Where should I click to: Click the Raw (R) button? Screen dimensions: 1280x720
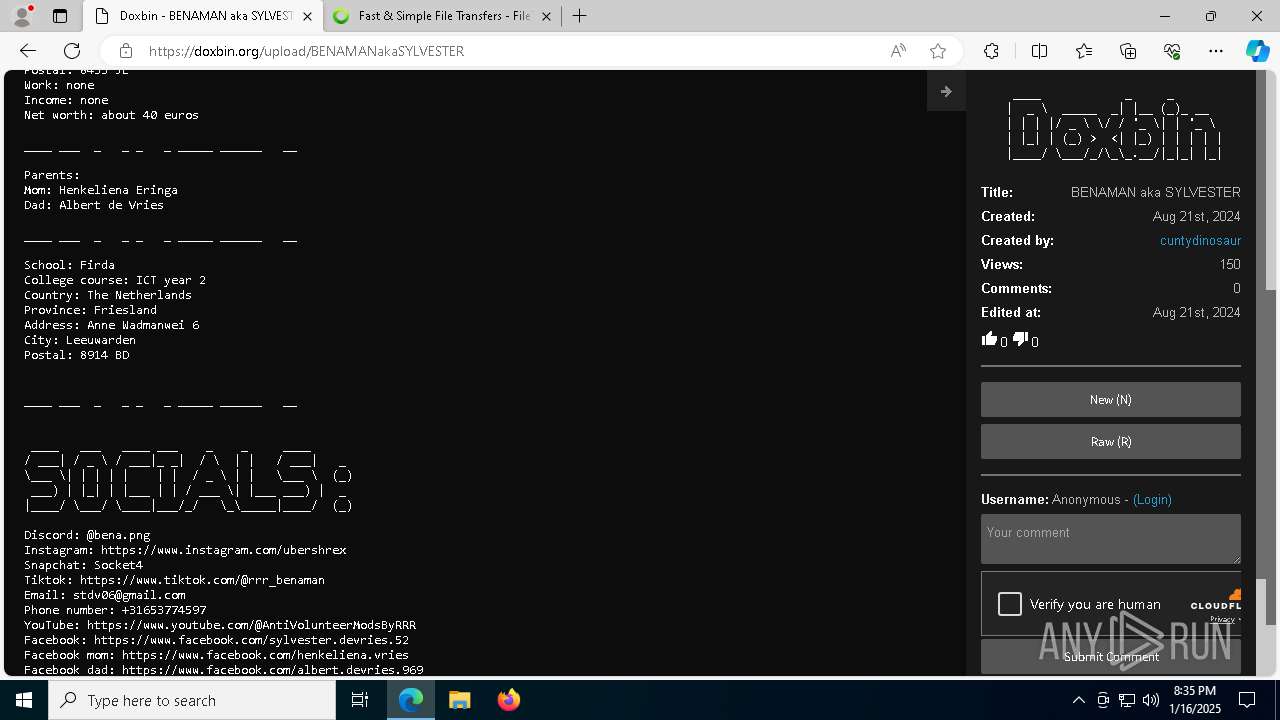click(x=1111, y=441)
